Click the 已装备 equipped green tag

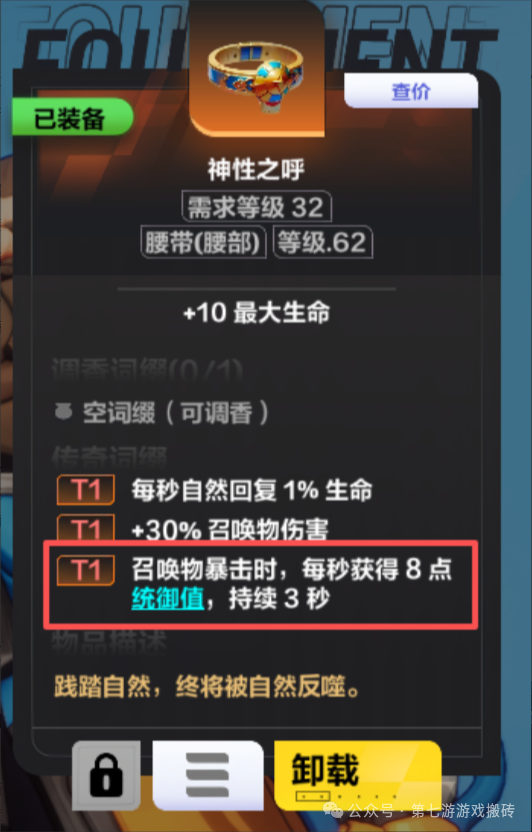(72, 117)
